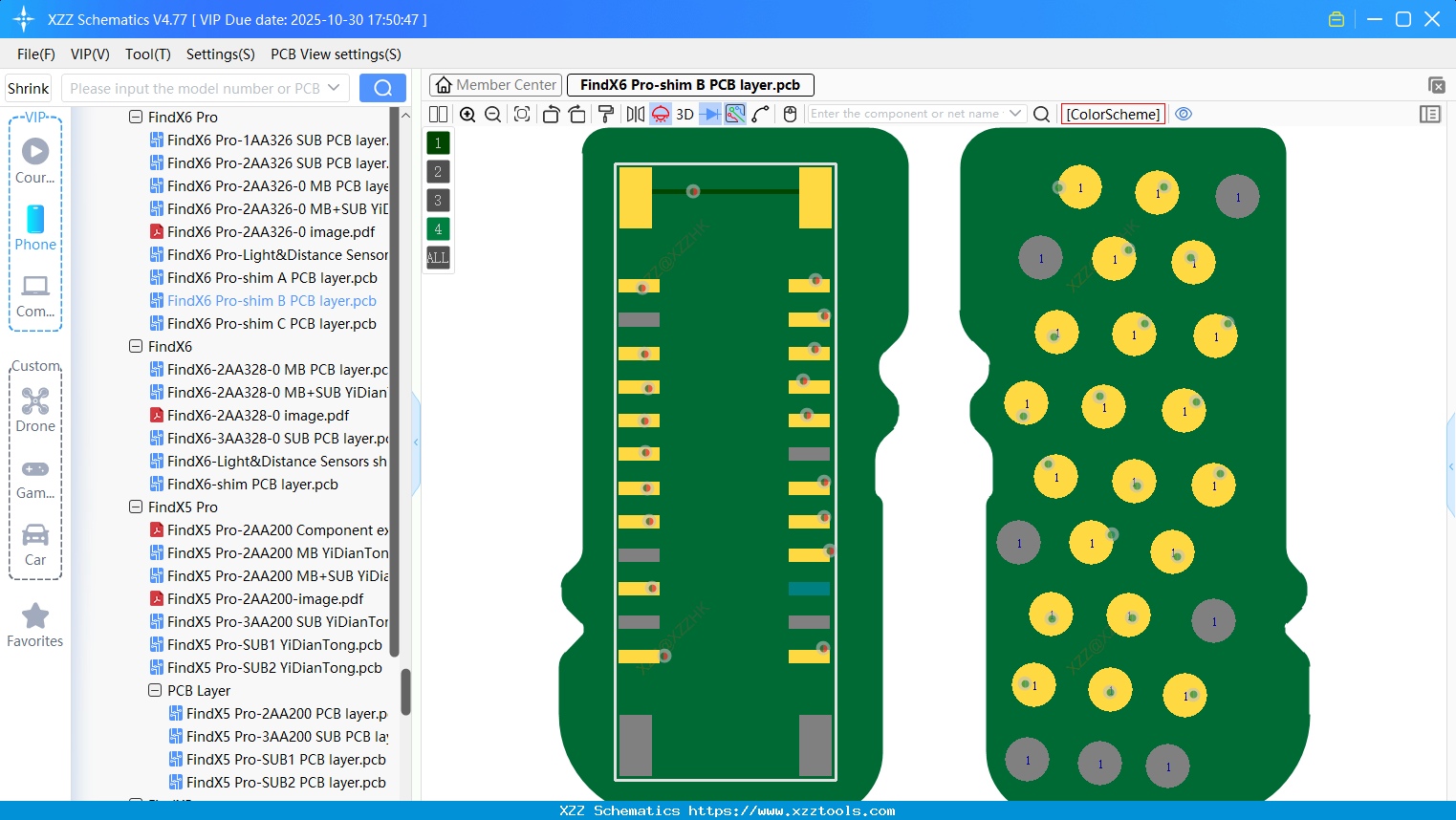Click the split view layout icon
Viewport: 1456px width, 820px height.
coord(438,114)
